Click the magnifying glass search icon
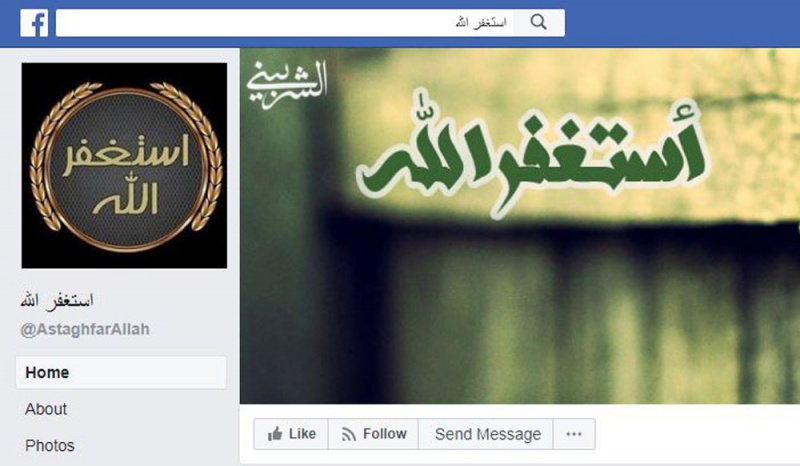 [x=538, y=22]
